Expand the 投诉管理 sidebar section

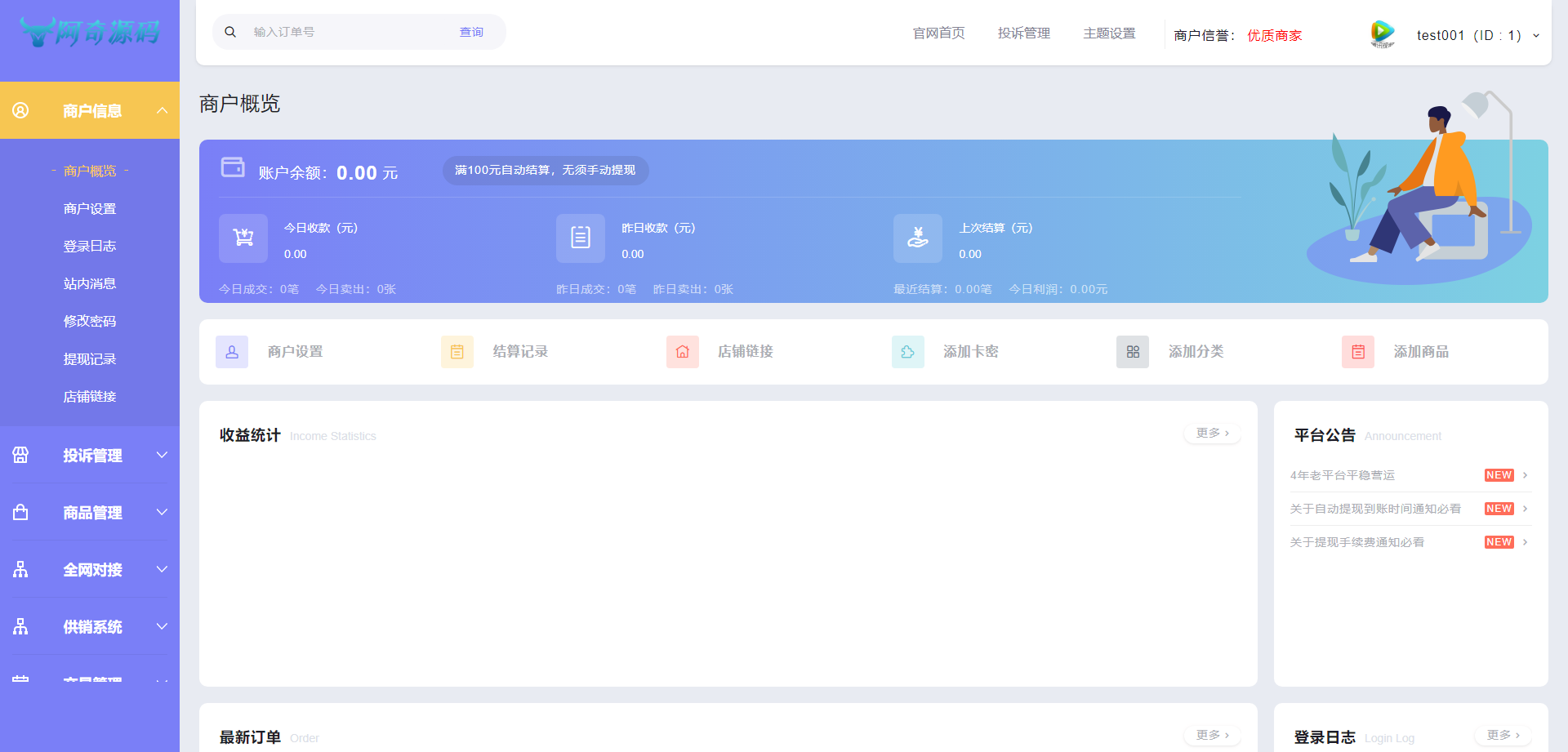click(x=90, y=456)
